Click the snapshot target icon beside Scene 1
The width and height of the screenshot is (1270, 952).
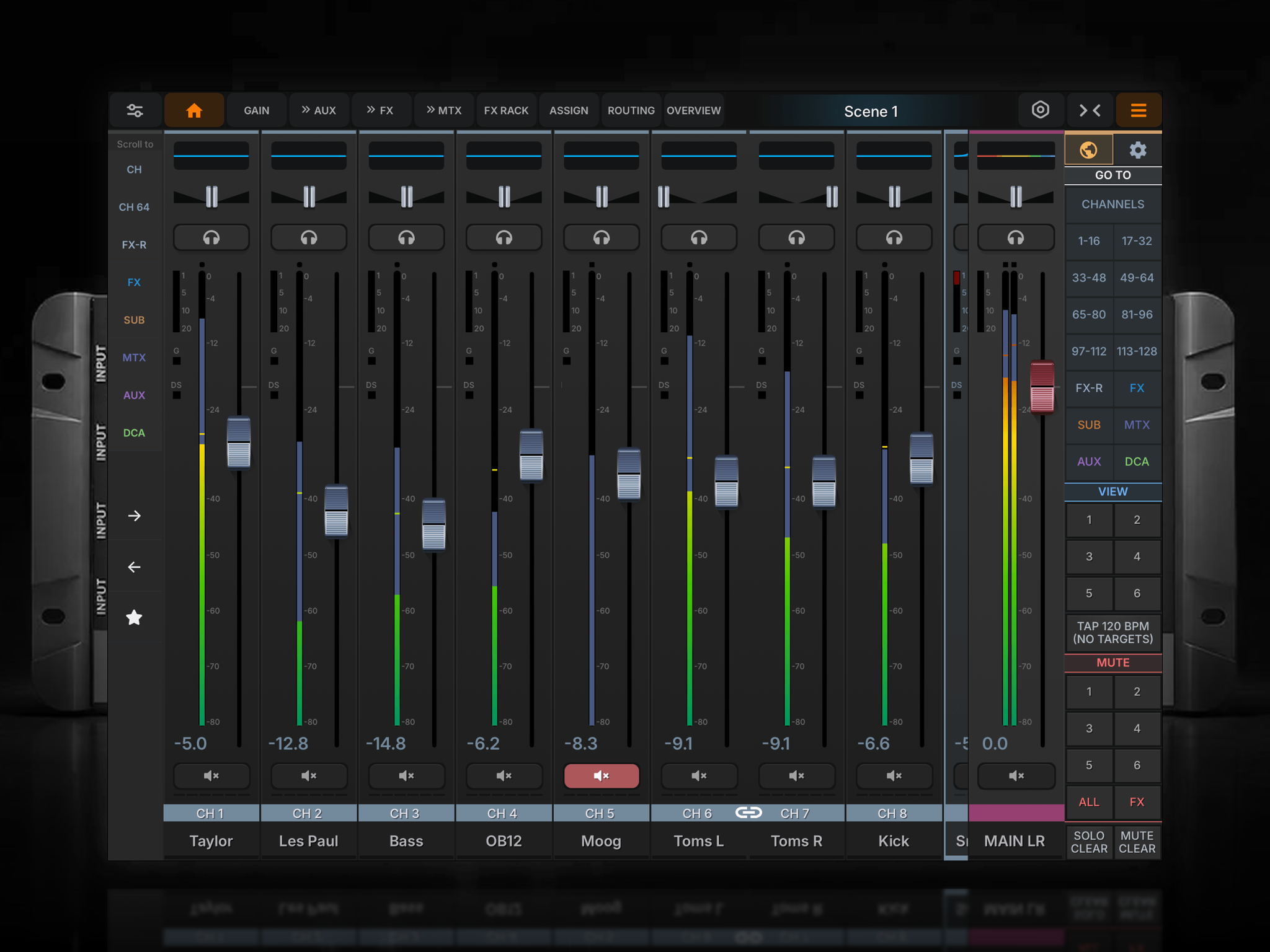pos(1040,110)
